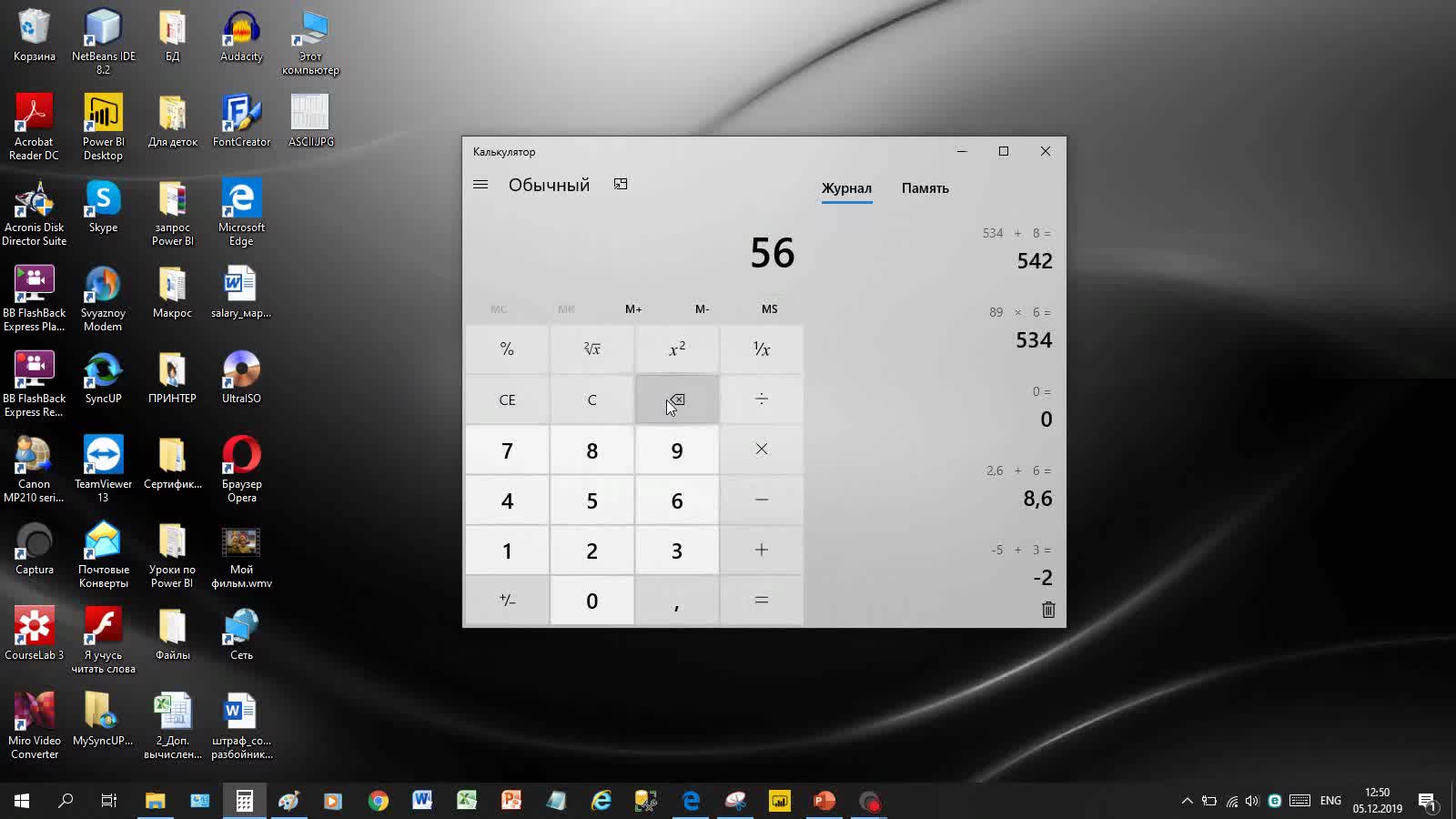The image size is (1456, 819).
Task: Click digit 8 on the keypad
Action: (592, 450)
